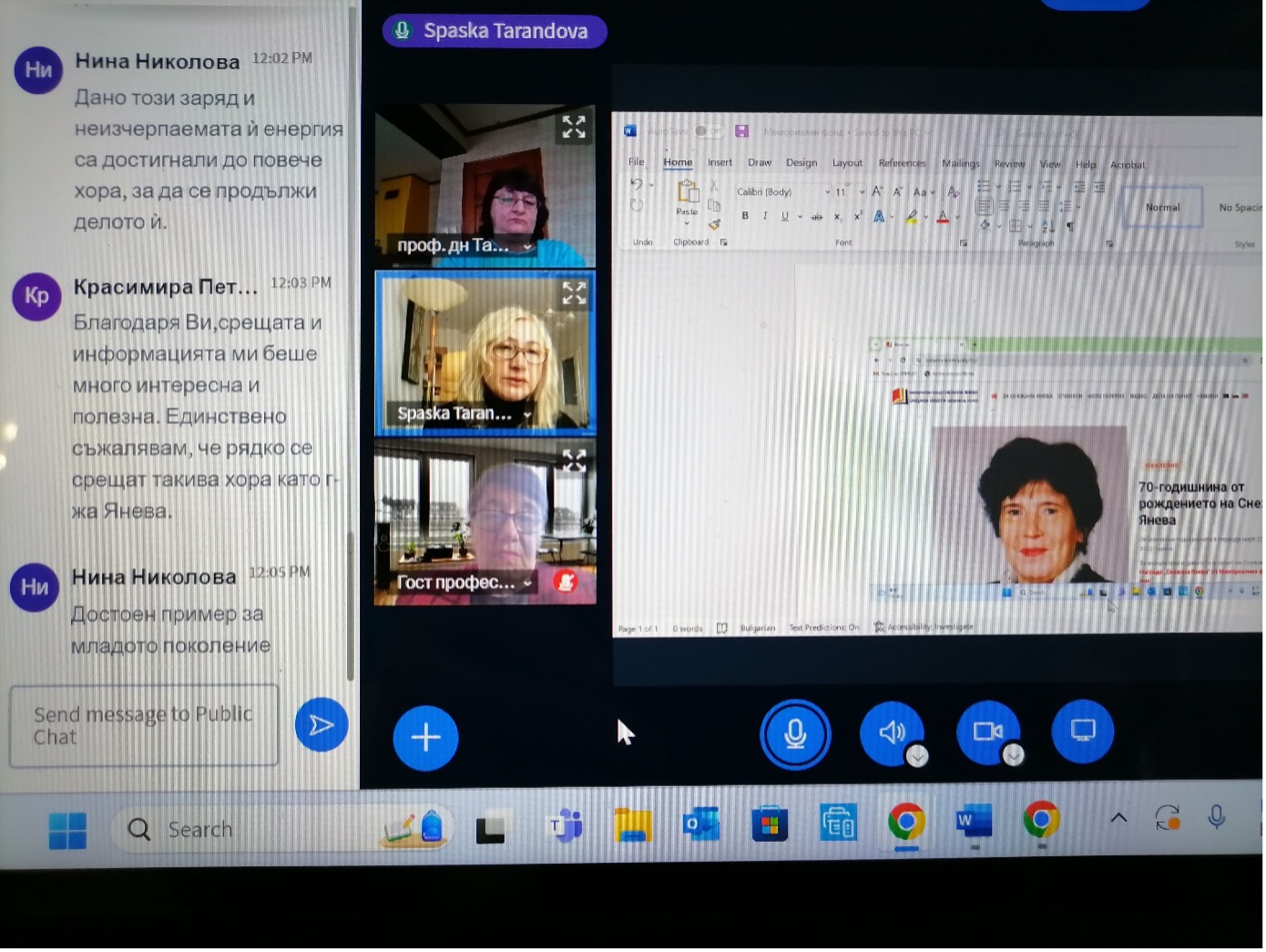The height and width of the screenshot is (952, 1266).
Task: Pick the yellow text highlight color
Action: 911,217
